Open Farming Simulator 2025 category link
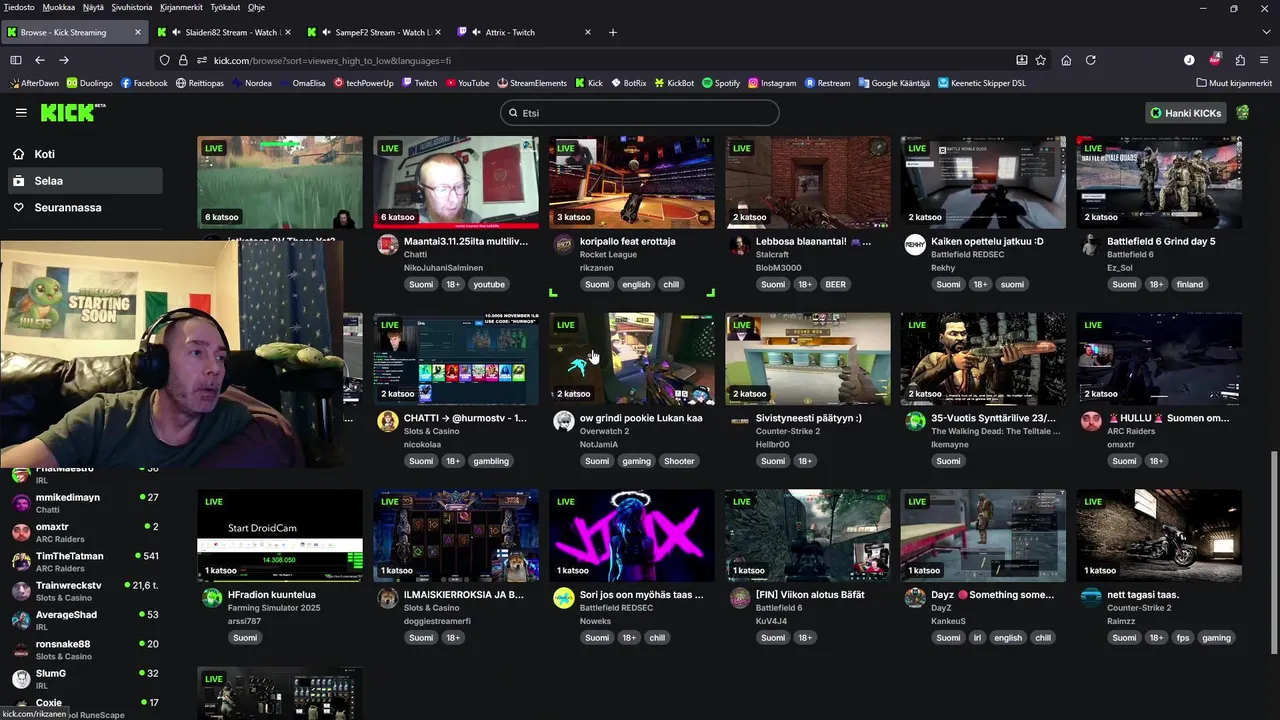This screenshot has width=1280, height=720. tap(274, 608)
